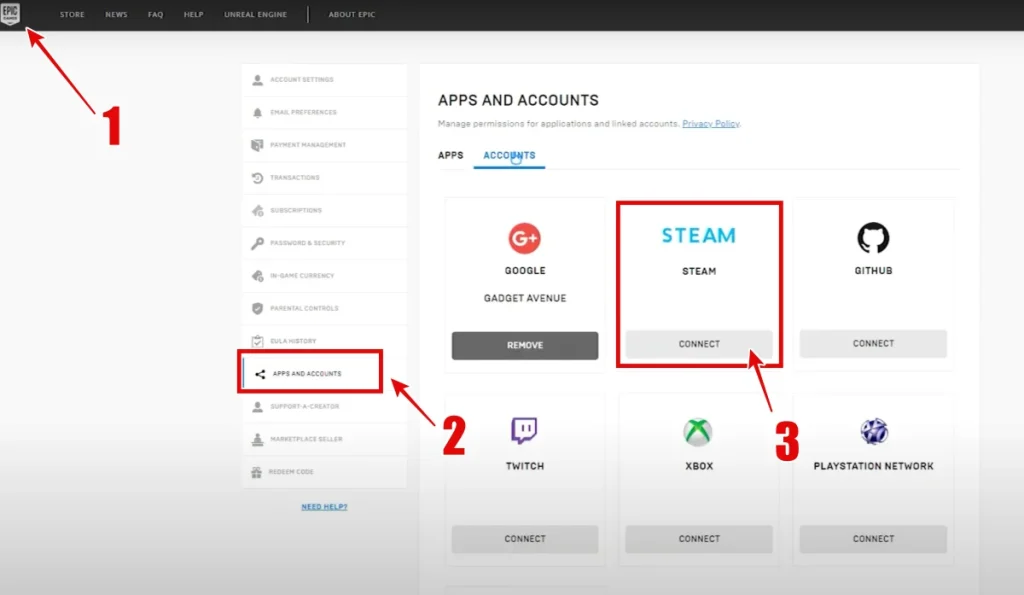Open In-Game Currency sidebar label
Image resolution: width=1024 pixels, height=595 pixels.
click(x=302, y=276)
